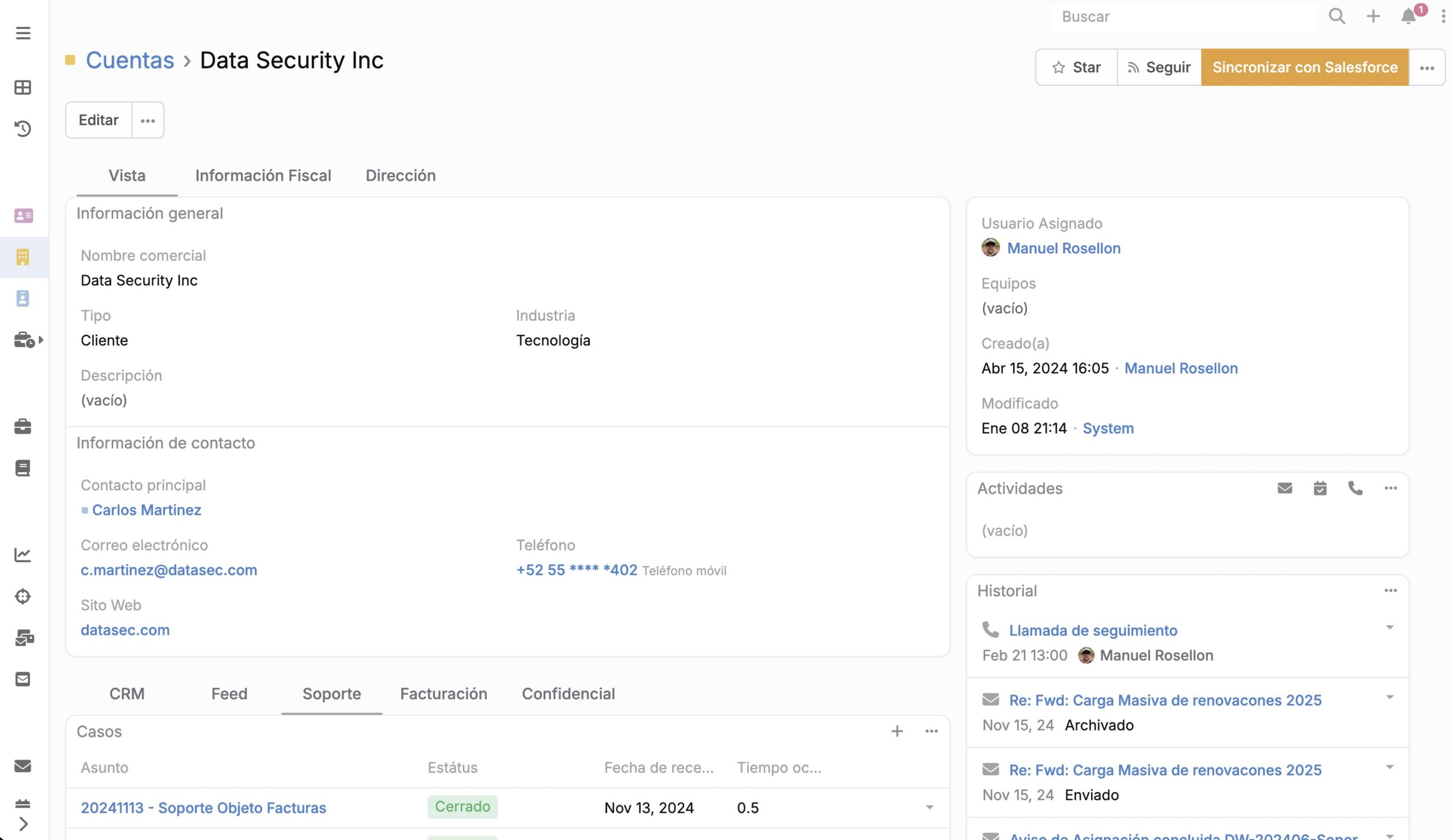Click the search magnifier icon

click(1337, 16)
